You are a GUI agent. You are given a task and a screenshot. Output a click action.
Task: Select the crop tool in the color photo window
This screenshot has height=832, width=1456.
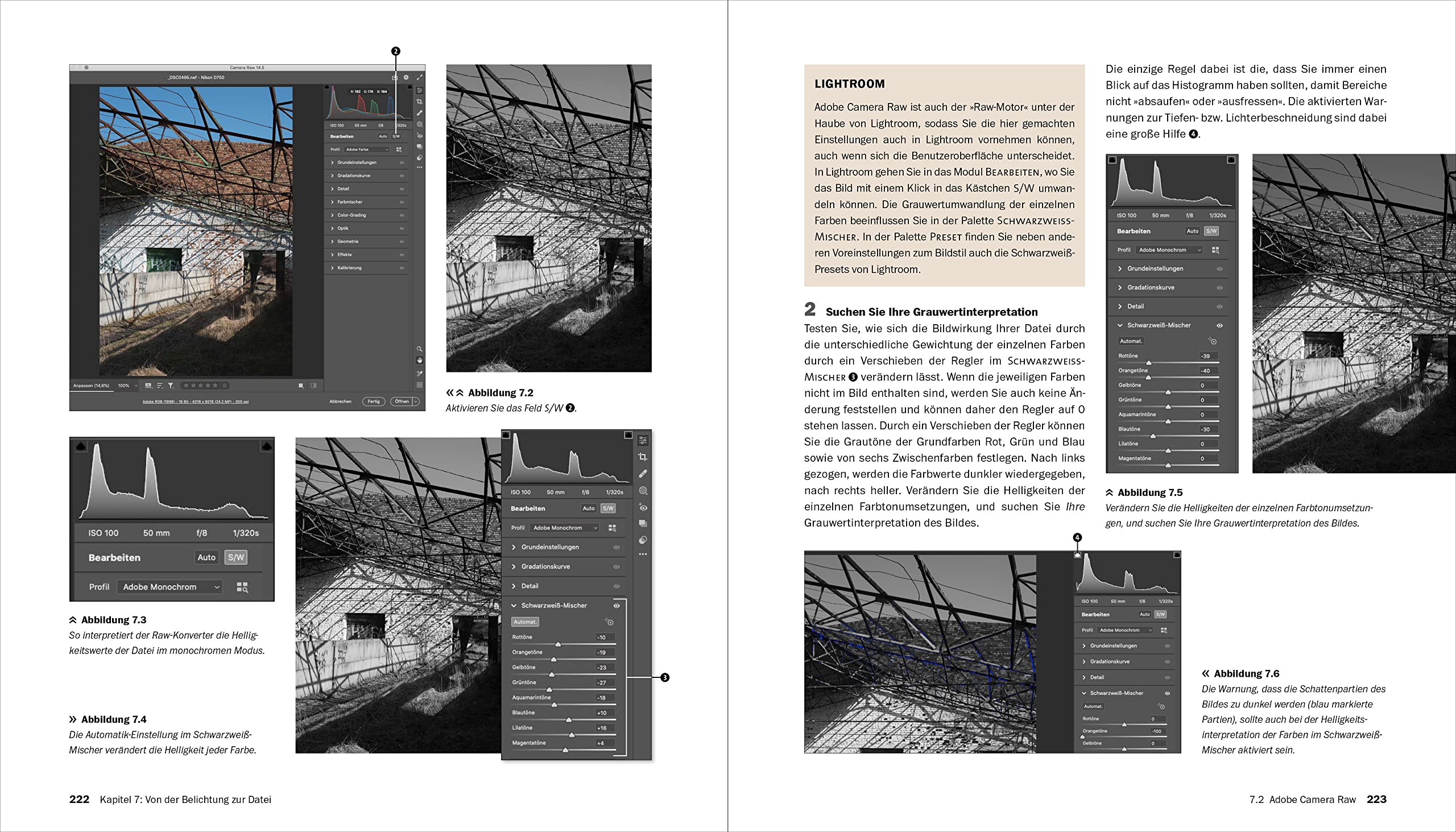[x=419, y=102]
